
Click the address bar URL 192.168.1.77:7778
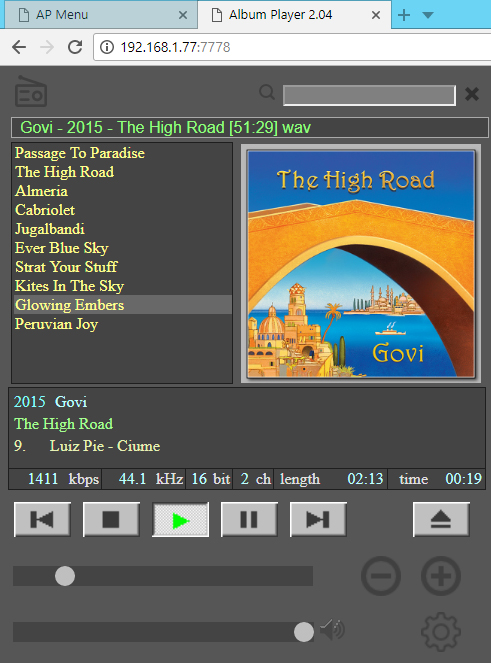pos(175,47)
